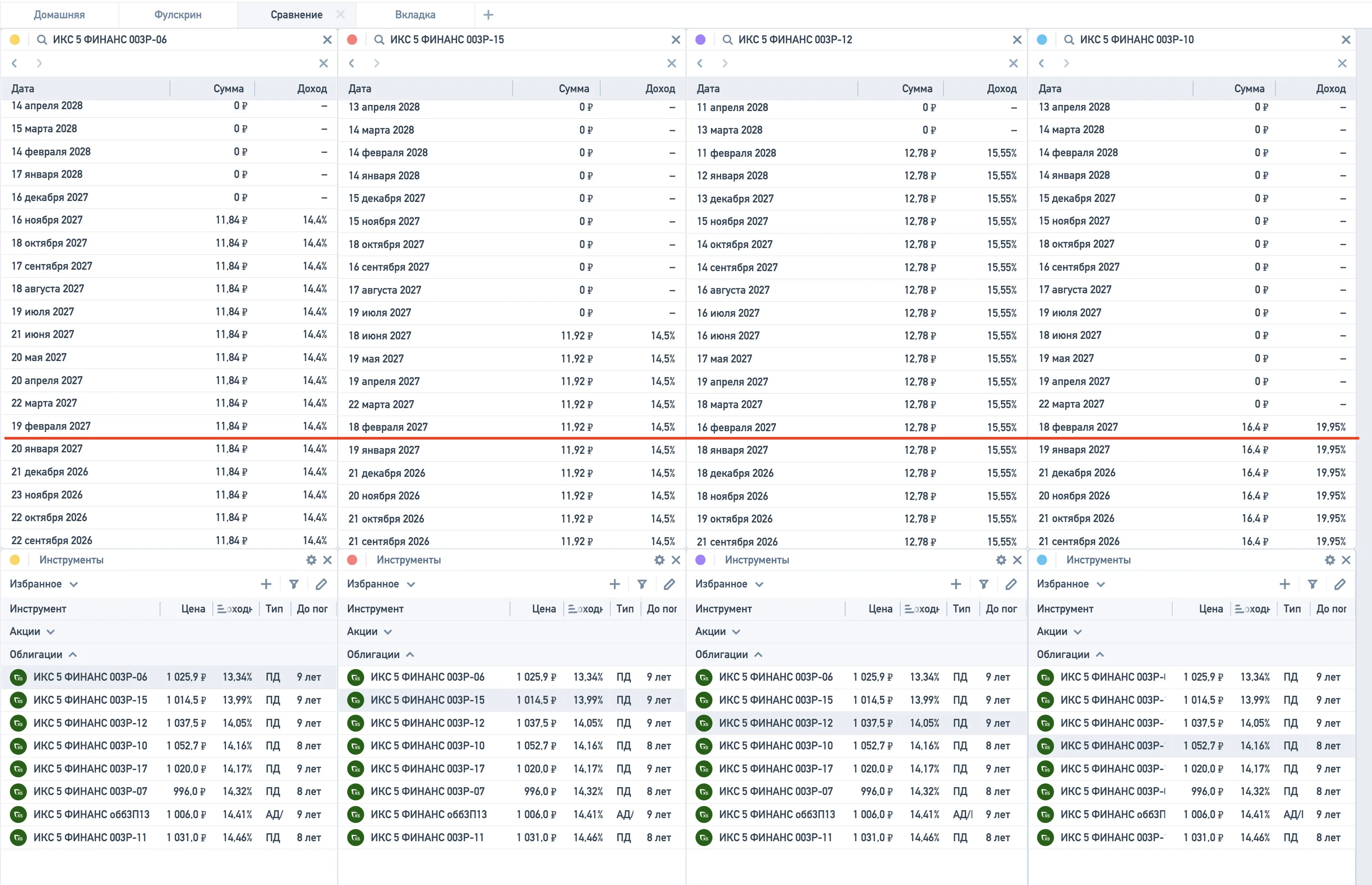The image size is (1372, 885).
Task: Close the Сравнение tab
Action: 340,15
